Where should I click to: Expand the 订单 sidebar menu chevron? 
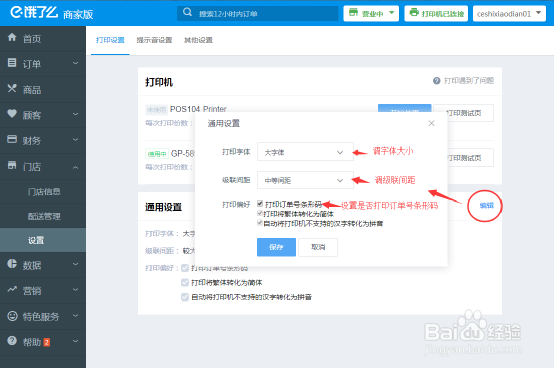[x=75, y=63]
